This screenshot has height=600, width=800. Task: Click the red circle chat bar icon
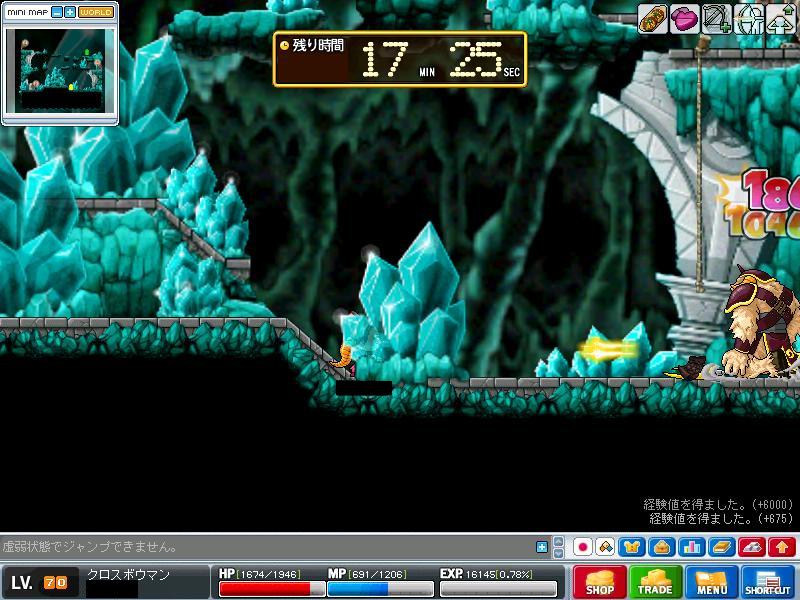coord(583,547)
